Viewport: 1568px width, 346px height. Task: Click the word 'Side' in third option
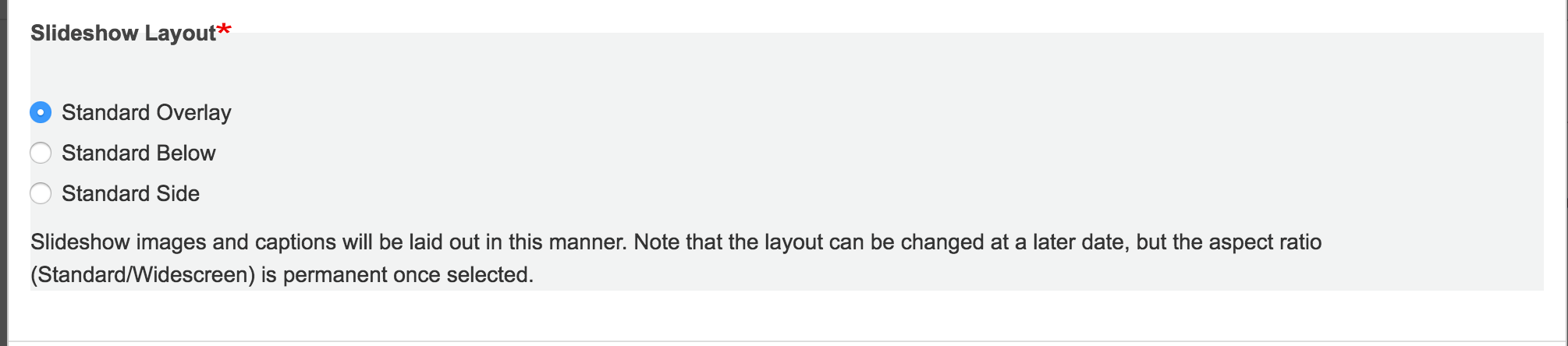point(178,194)
